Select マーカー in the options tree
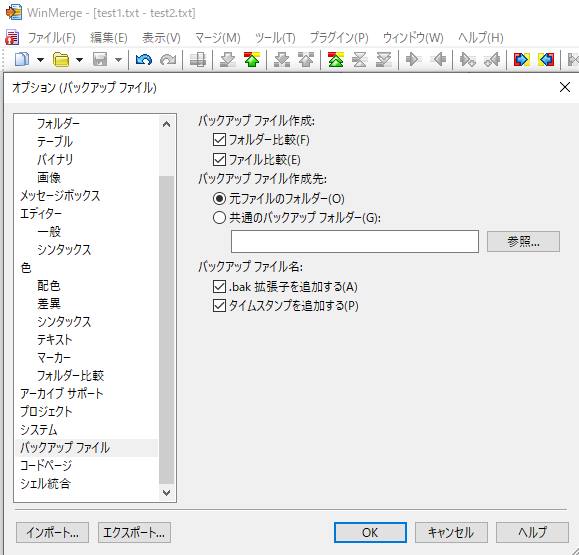 (x=54, y=358)
